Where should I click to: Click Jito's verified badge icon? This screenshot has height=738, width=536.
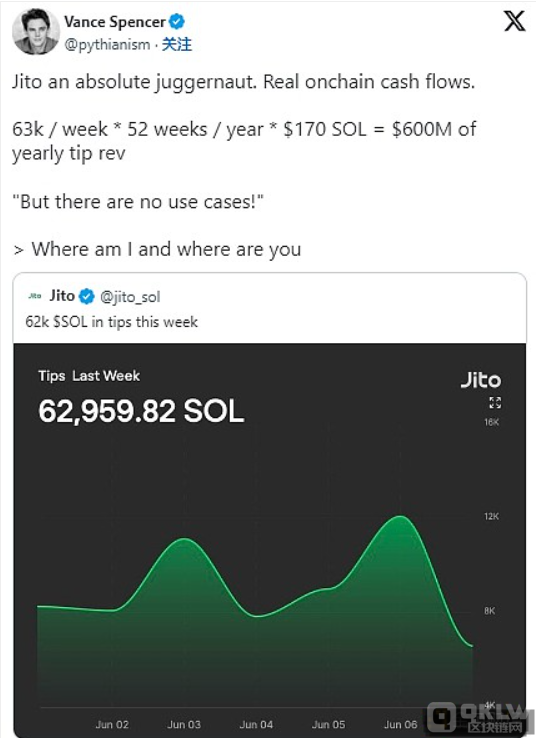(87, 297)
